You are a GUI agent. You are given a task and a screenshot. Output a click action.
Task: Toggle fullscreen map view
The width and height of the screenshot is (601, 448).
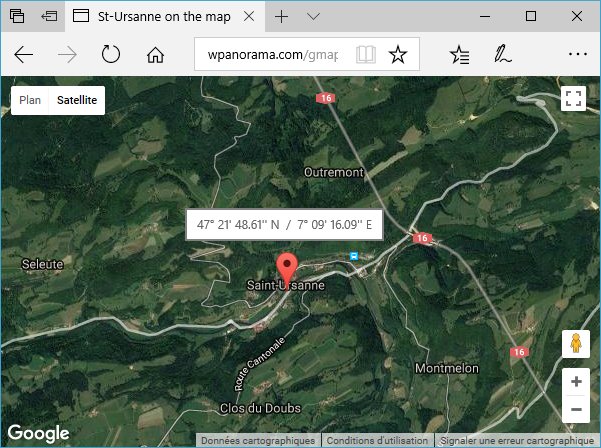tap(573, 98)
